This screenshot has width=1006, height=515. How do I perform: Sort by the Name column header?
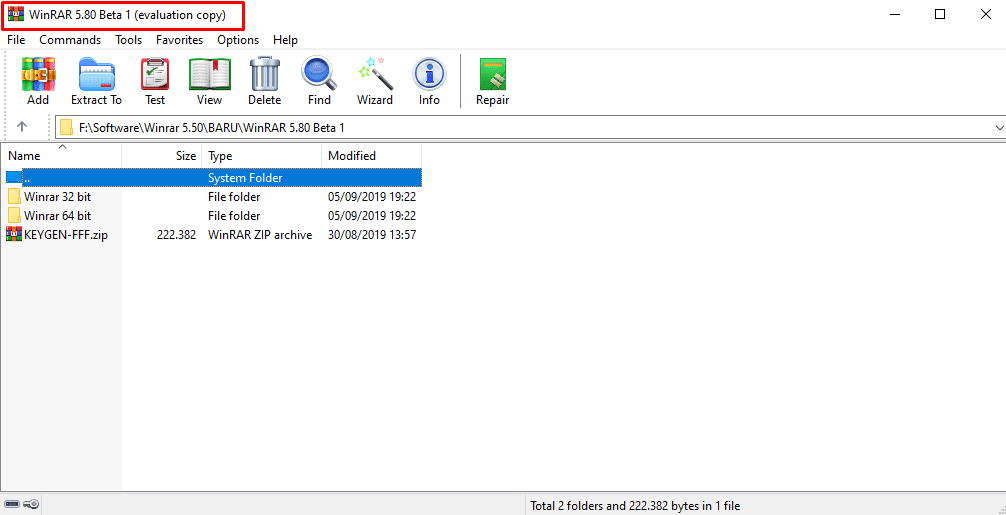click(x=61, y=156)
